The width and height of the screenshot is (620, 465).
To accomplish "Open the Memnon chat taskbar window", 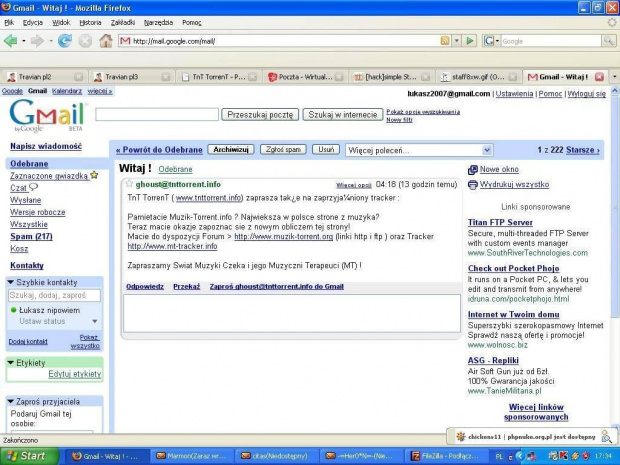I will [192, 456].
